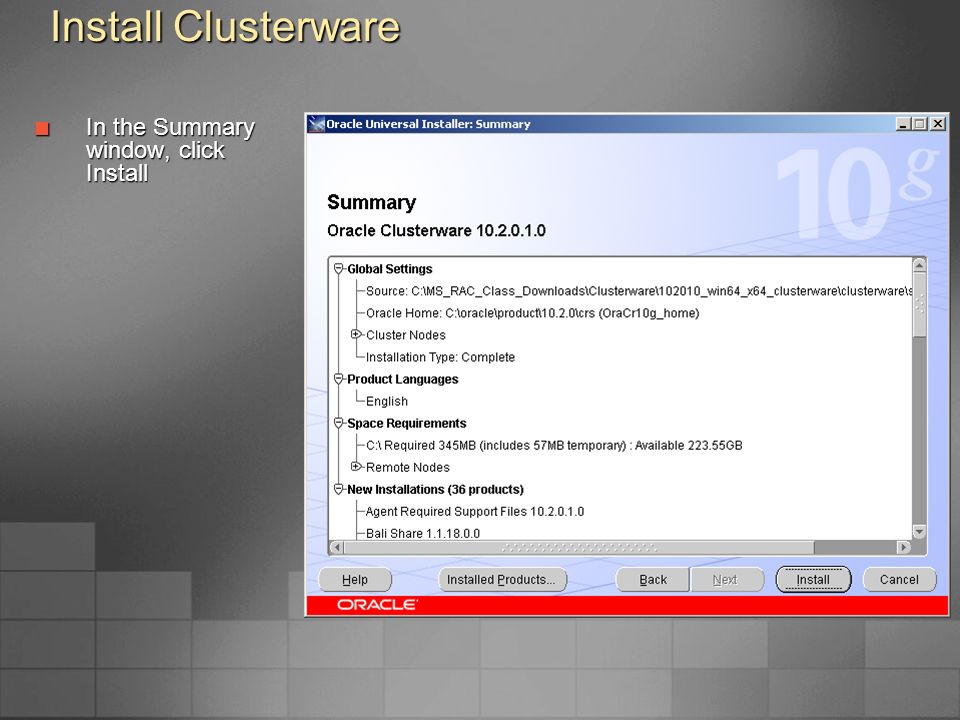Screen dimensions: 960x720
Task: Open the Installed Products dialog
Action: coord(502,579)
